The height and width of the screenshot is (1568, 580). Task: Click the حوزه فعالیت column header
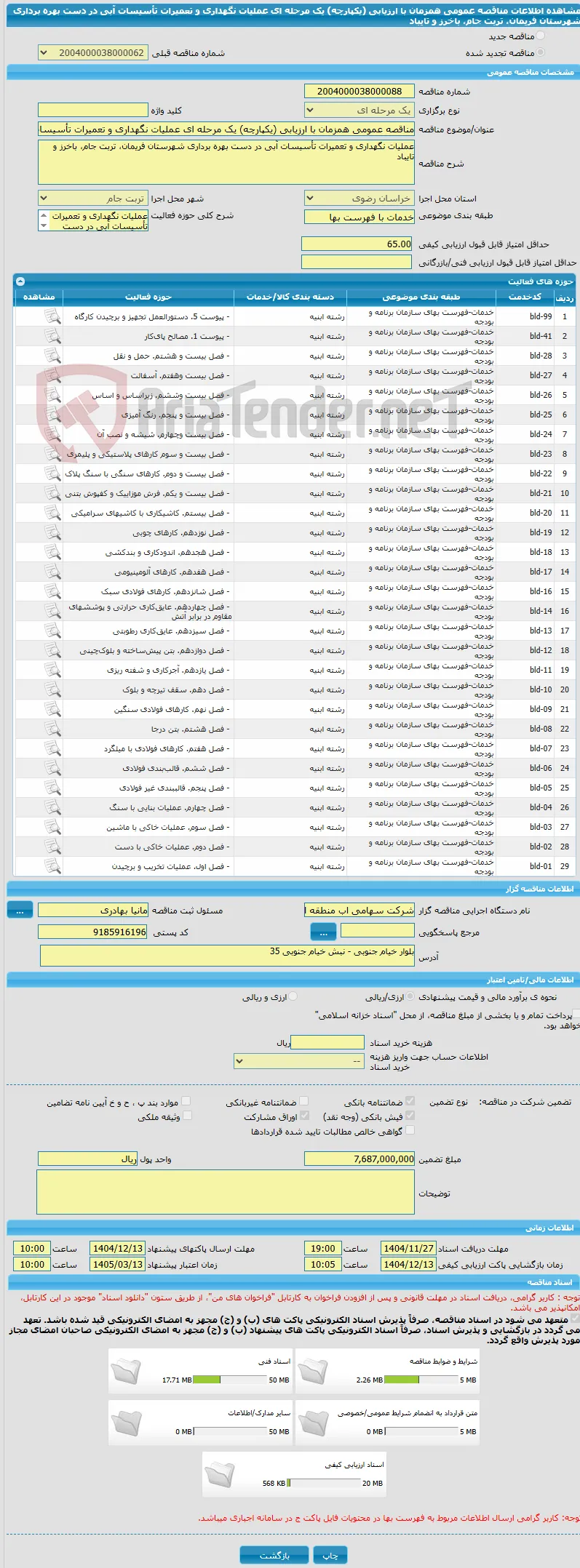point(148,297)
